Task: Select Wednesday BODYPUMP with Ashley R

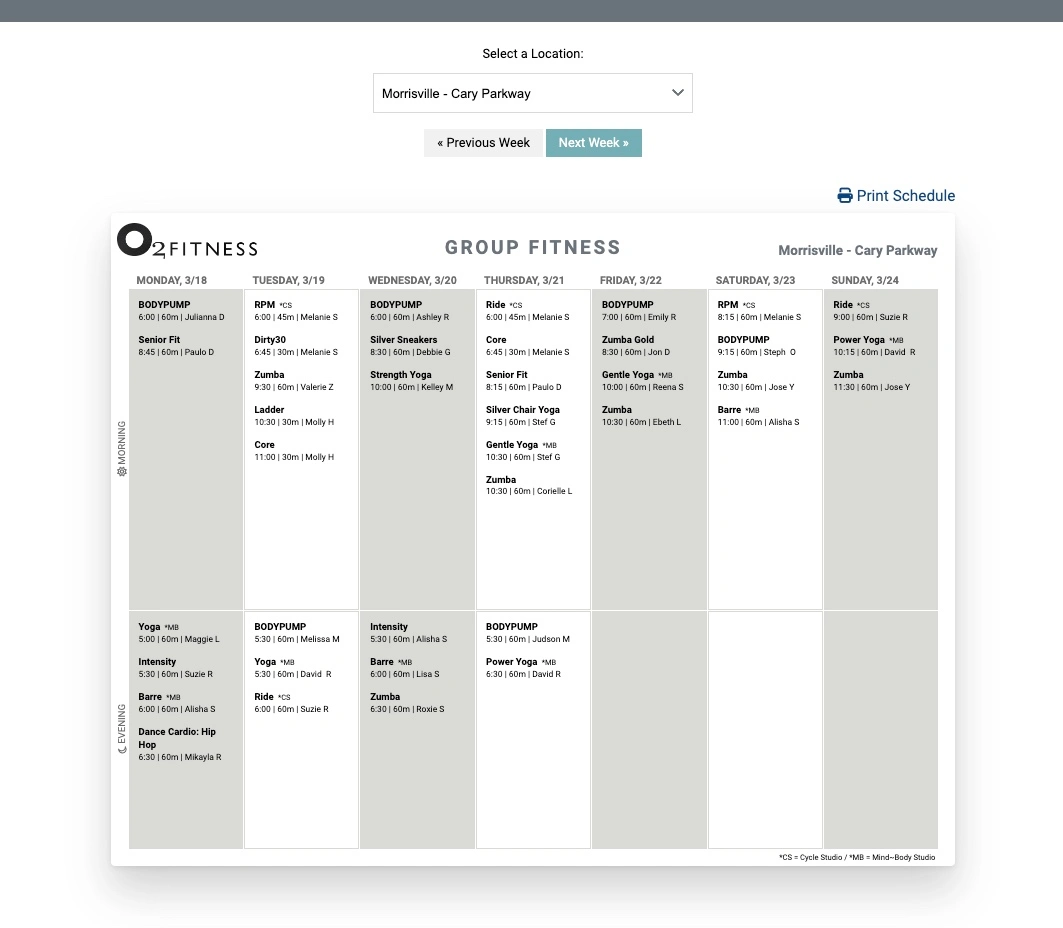Action: coord(409,310)
